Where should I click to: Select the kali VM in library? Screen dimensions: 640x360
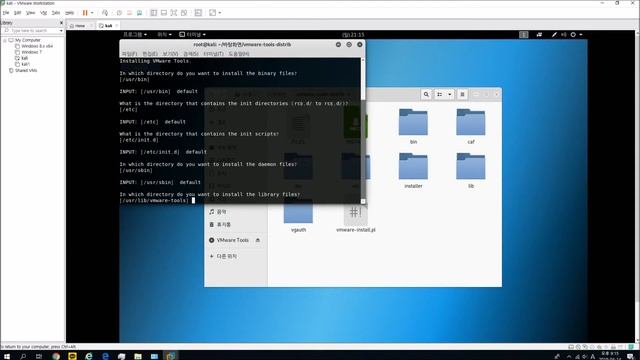point(25,58)
